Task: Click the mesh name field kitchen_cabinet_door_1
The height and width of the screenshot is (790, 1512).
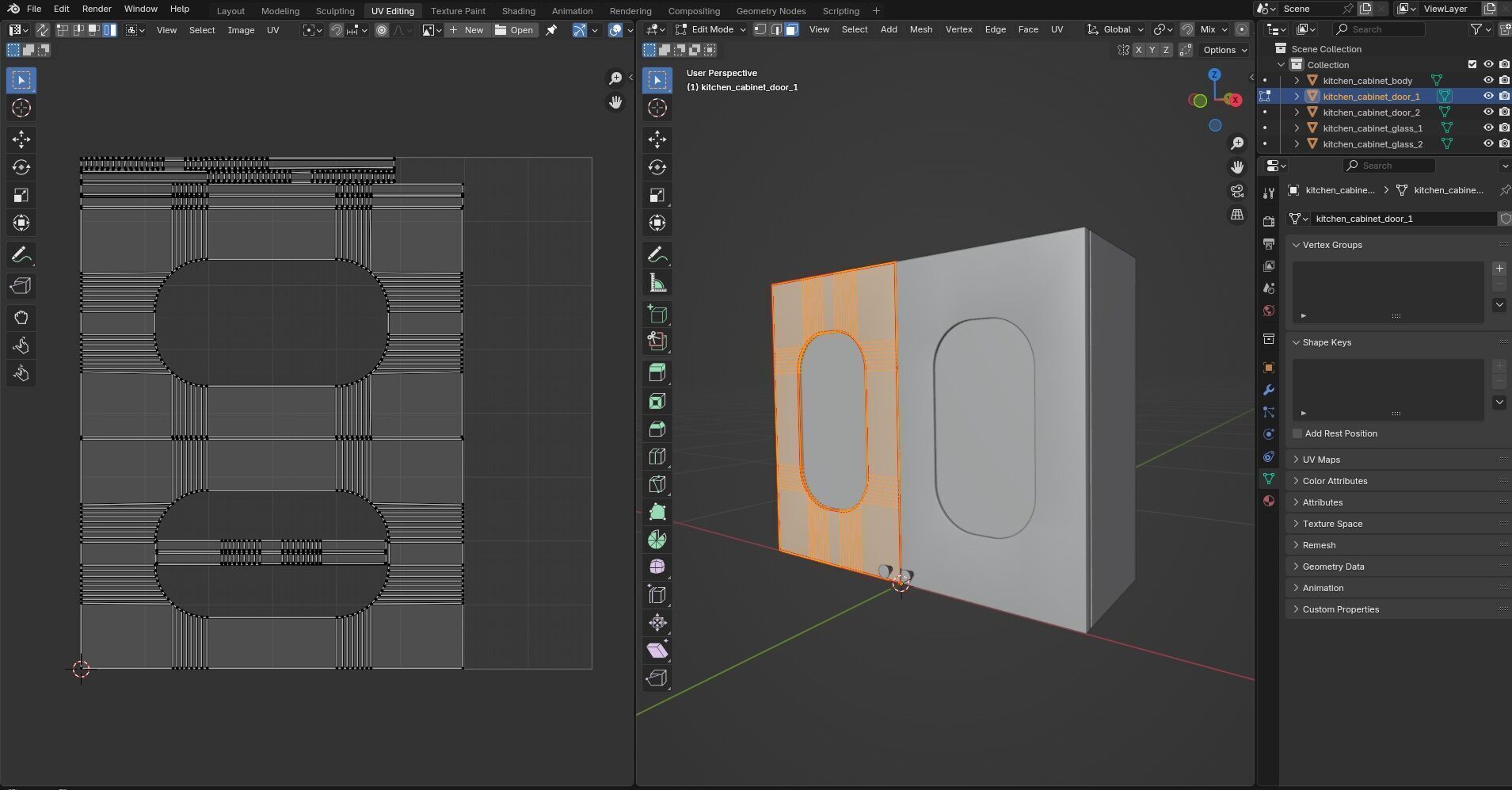Action: [x=1402, y=219]
